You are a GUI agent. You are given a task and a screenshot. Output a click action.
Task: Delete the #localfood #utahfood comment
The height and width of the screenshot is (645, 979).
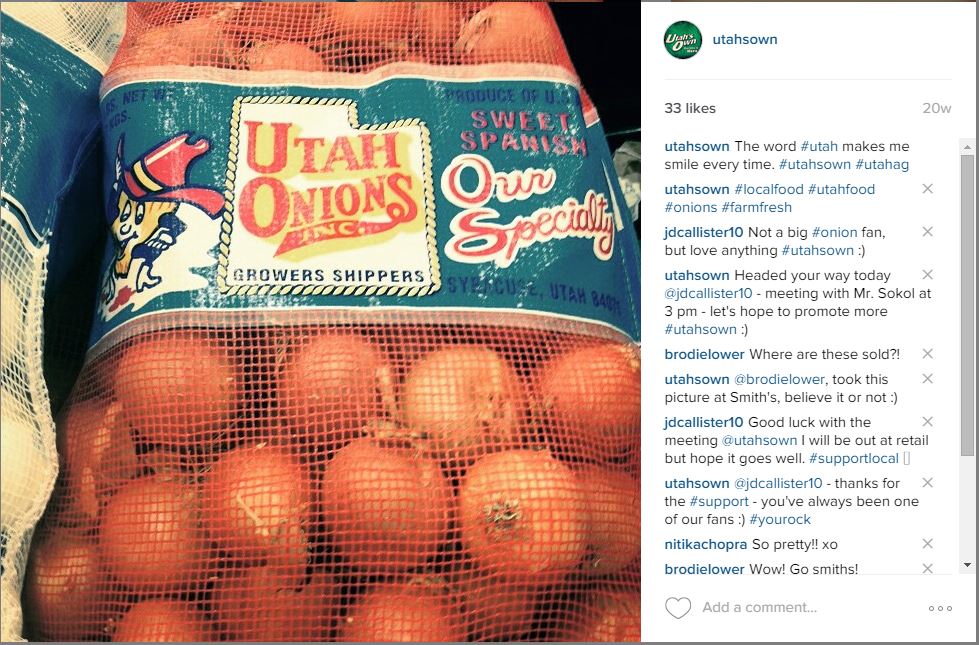(928, 189)
